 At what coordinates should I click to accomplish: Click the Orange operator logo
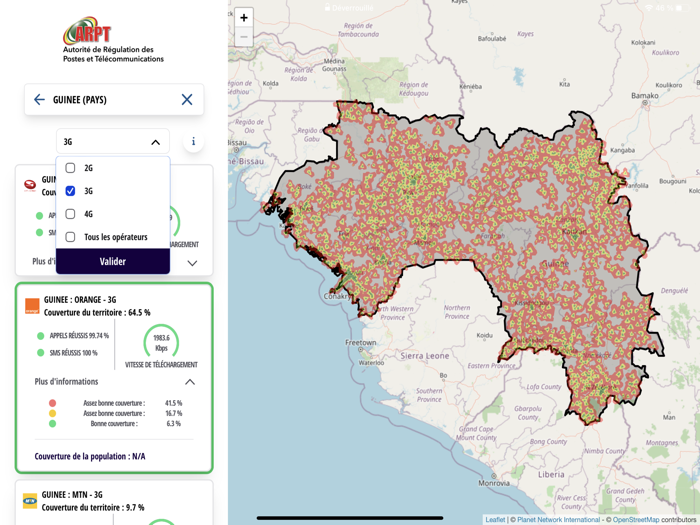pos(32,306)
